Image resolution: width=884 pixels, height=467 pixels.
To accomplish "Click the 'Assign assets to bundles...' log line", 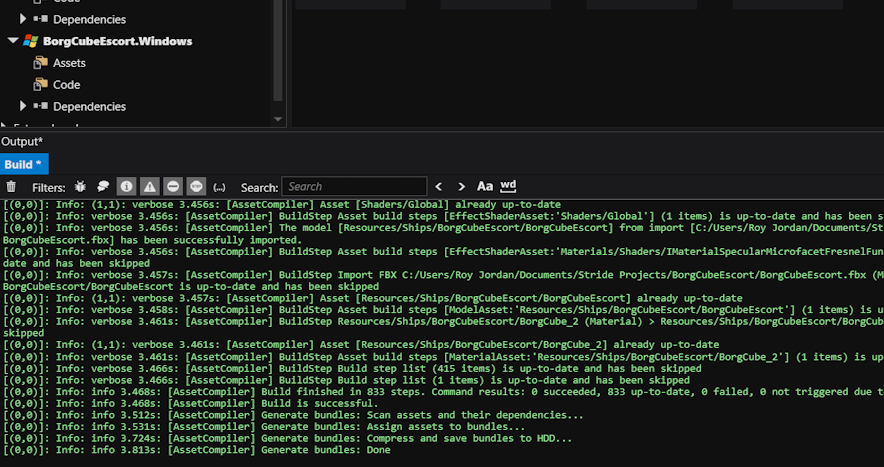I will pyautogui.click(x=264, y=426).
